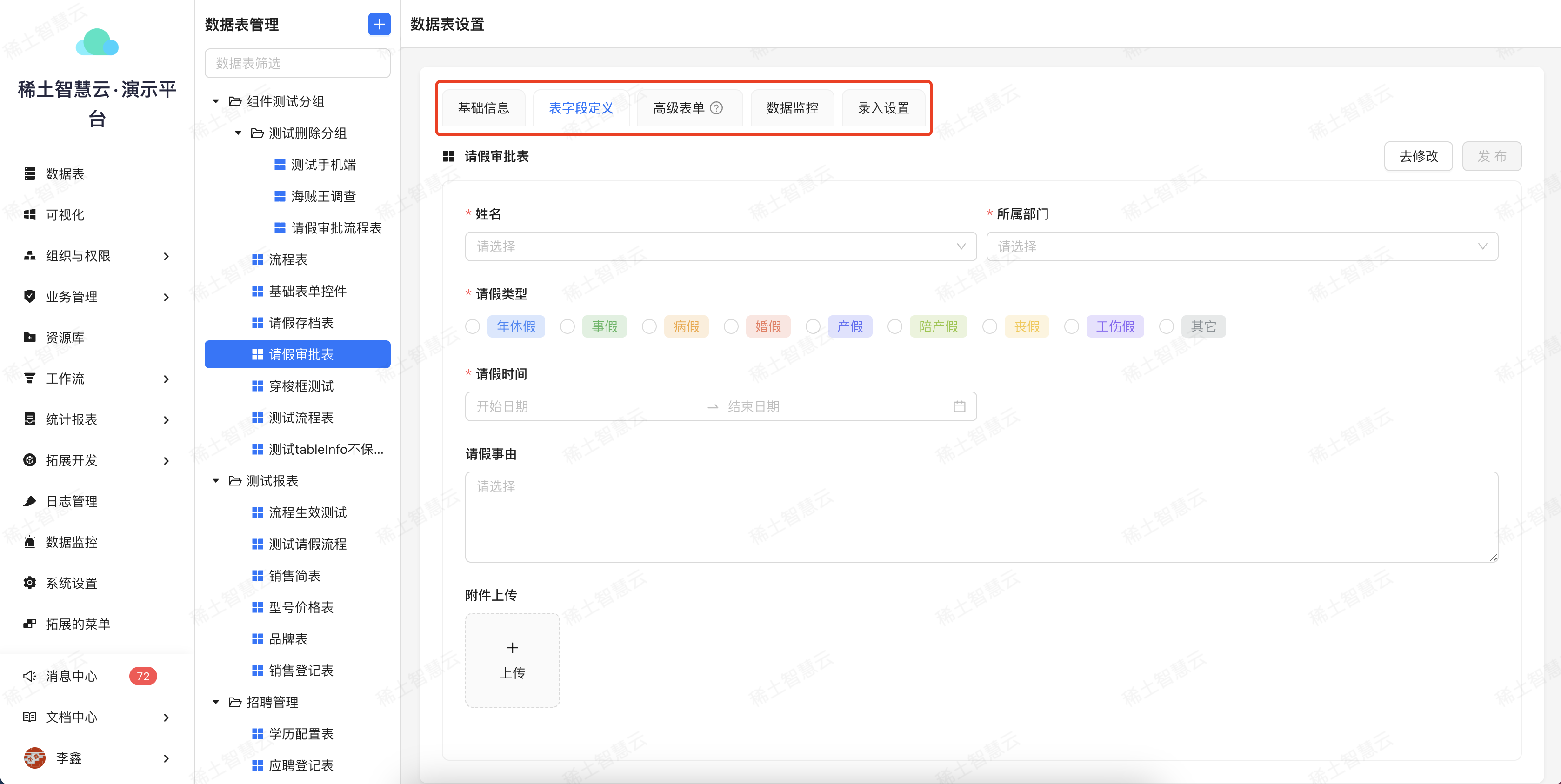Click the 发布 button
1561x784 pixels.
coord(1491,156)
